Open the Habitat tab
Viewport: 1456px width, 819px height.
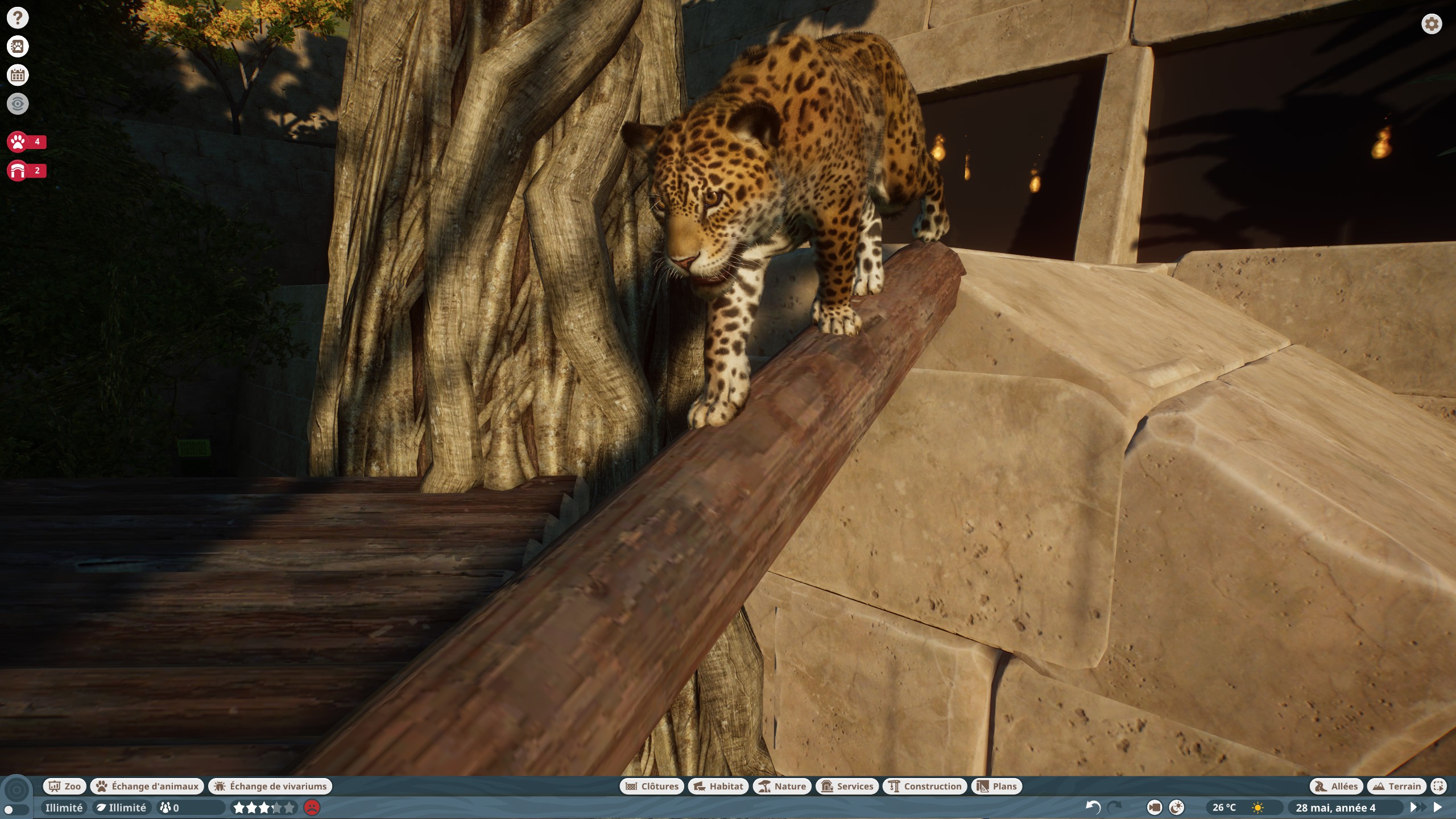(x=718, y=786)
